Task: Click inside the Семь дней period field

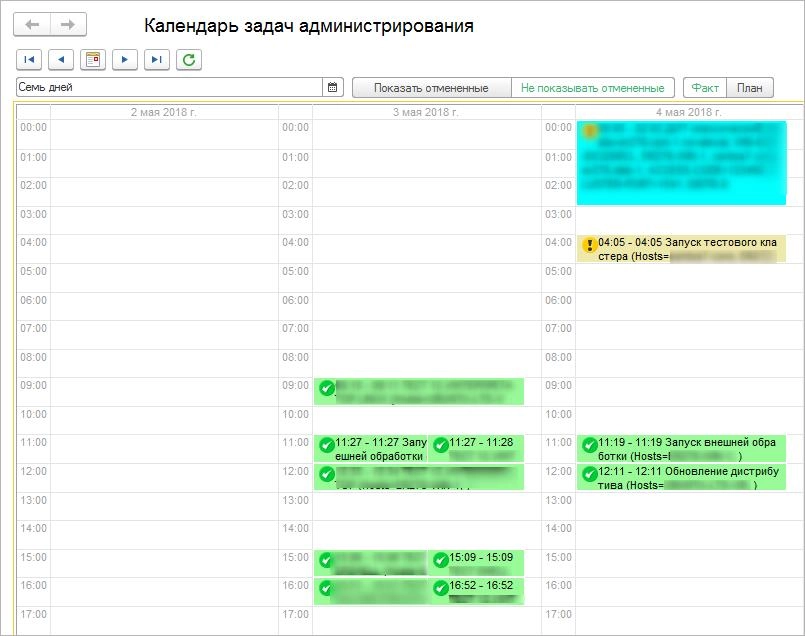Action: [150, 88]
